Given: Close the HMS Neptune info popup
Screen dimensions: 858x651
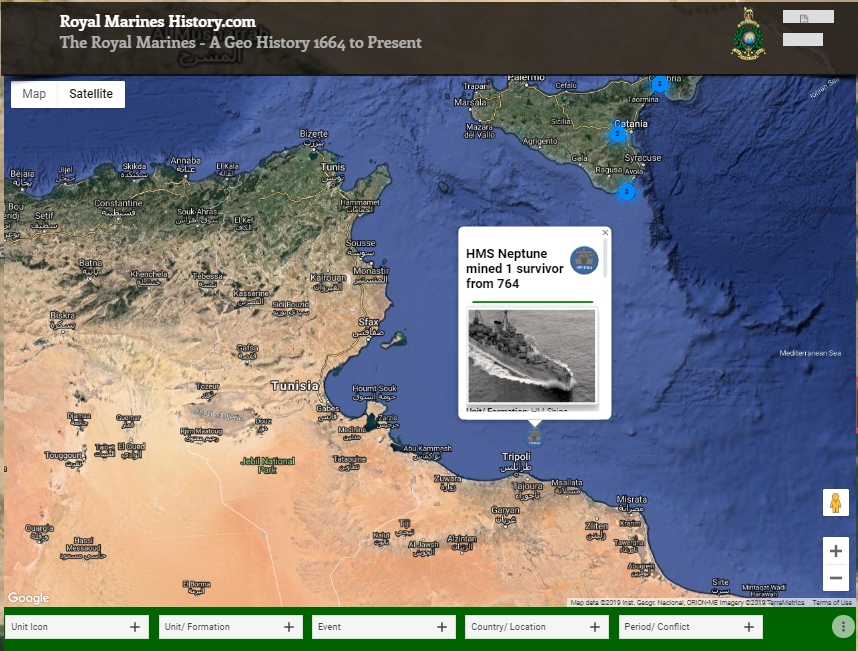Looking at the screenshot, I should tap(605, 232).
